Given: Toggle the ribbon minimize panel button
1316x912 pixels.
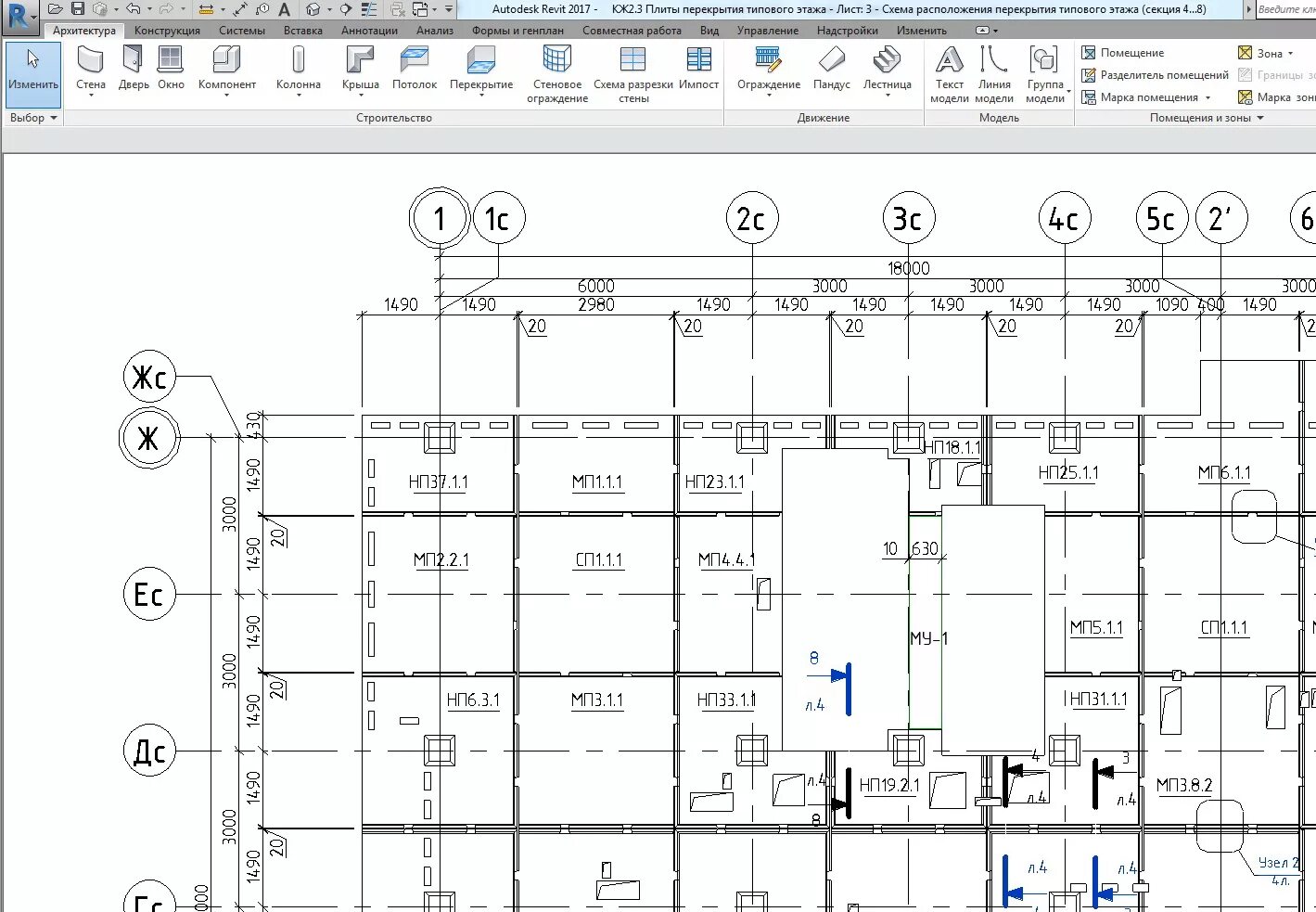Looking at the screenshot, I should 981,31.
